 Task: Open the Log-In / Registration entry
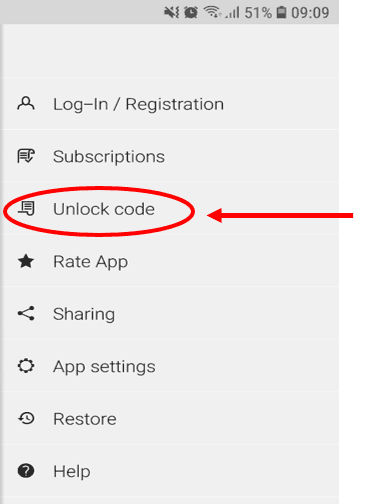point(169,104)
